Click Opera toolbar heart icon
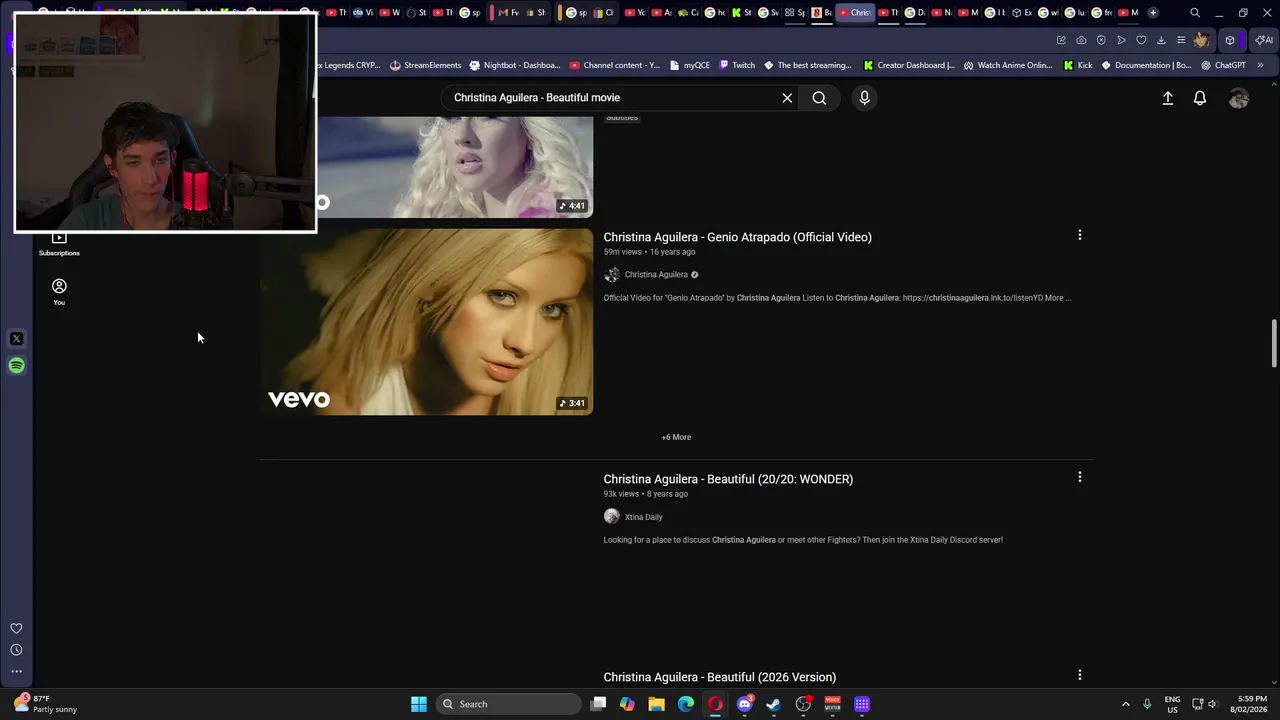Viewport: 1280px width, 720px height. [1141, 40]
